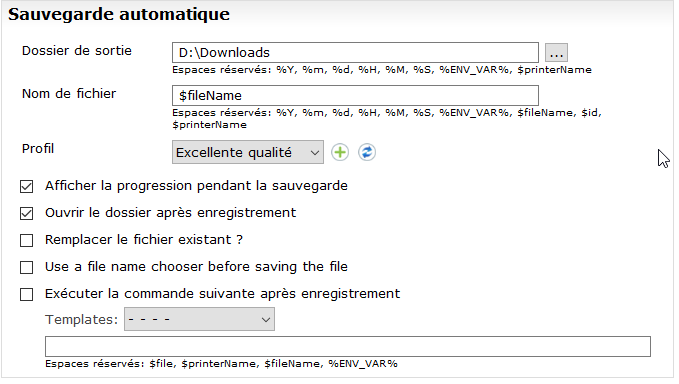The width and height of the screenshot is (679, 384).
Task: Open folder browse button with three dots
Action: click(x=556, y=53)
